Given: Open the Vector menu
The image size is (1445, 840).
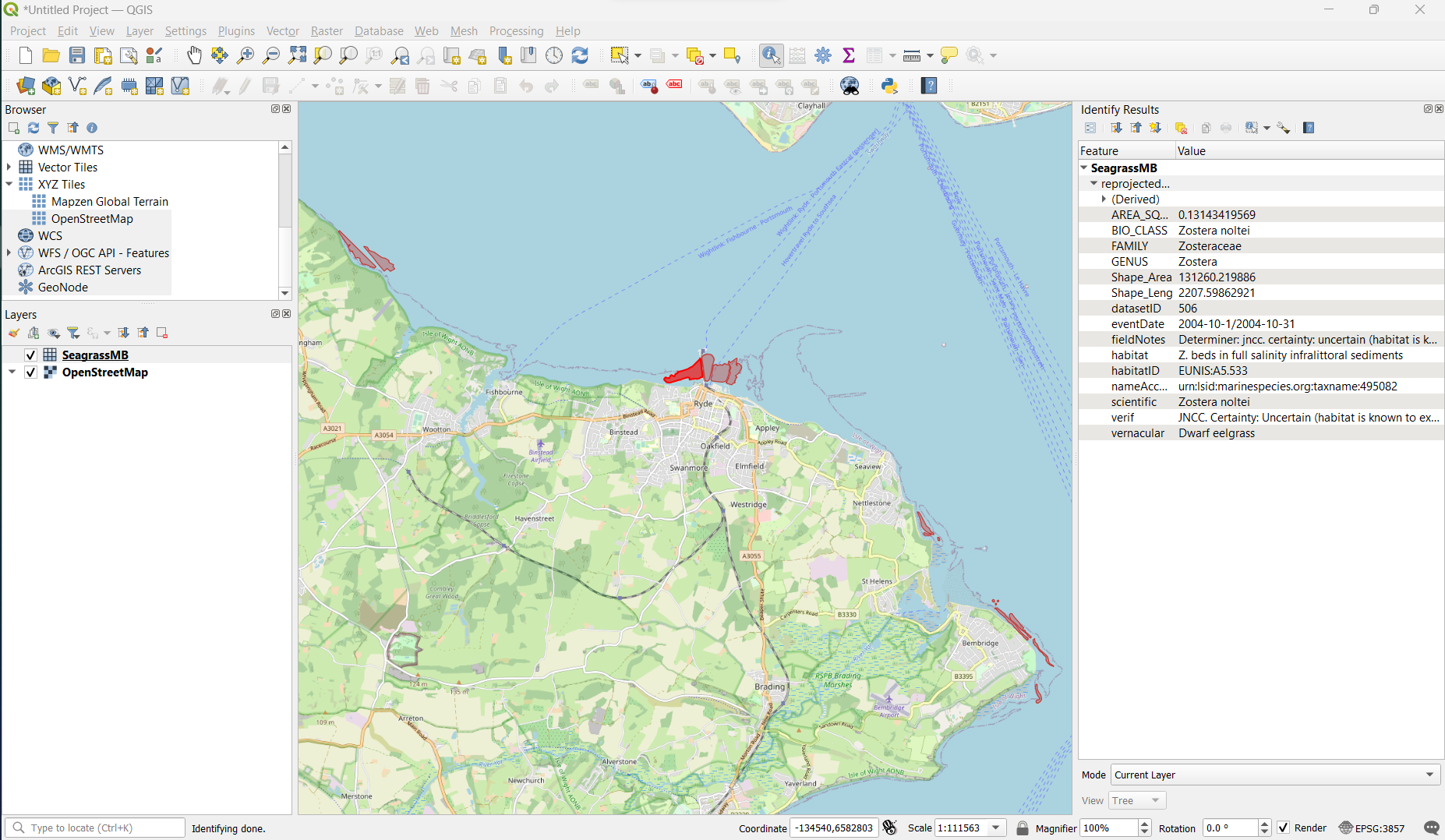Looking at the screenshot, I should coord(282,31).
